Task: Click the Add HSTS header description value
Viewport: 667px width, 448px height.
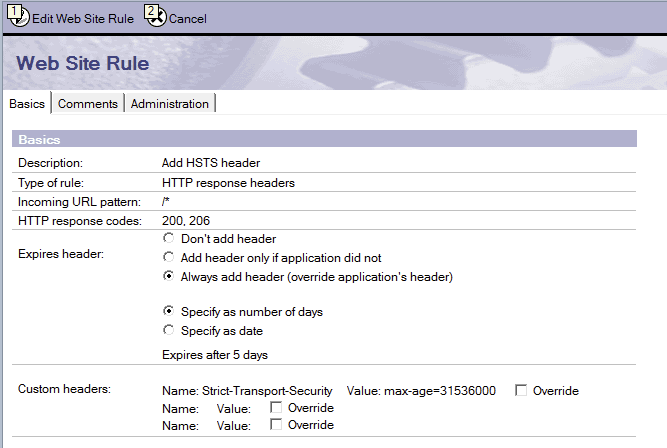Action: (212, 162)
